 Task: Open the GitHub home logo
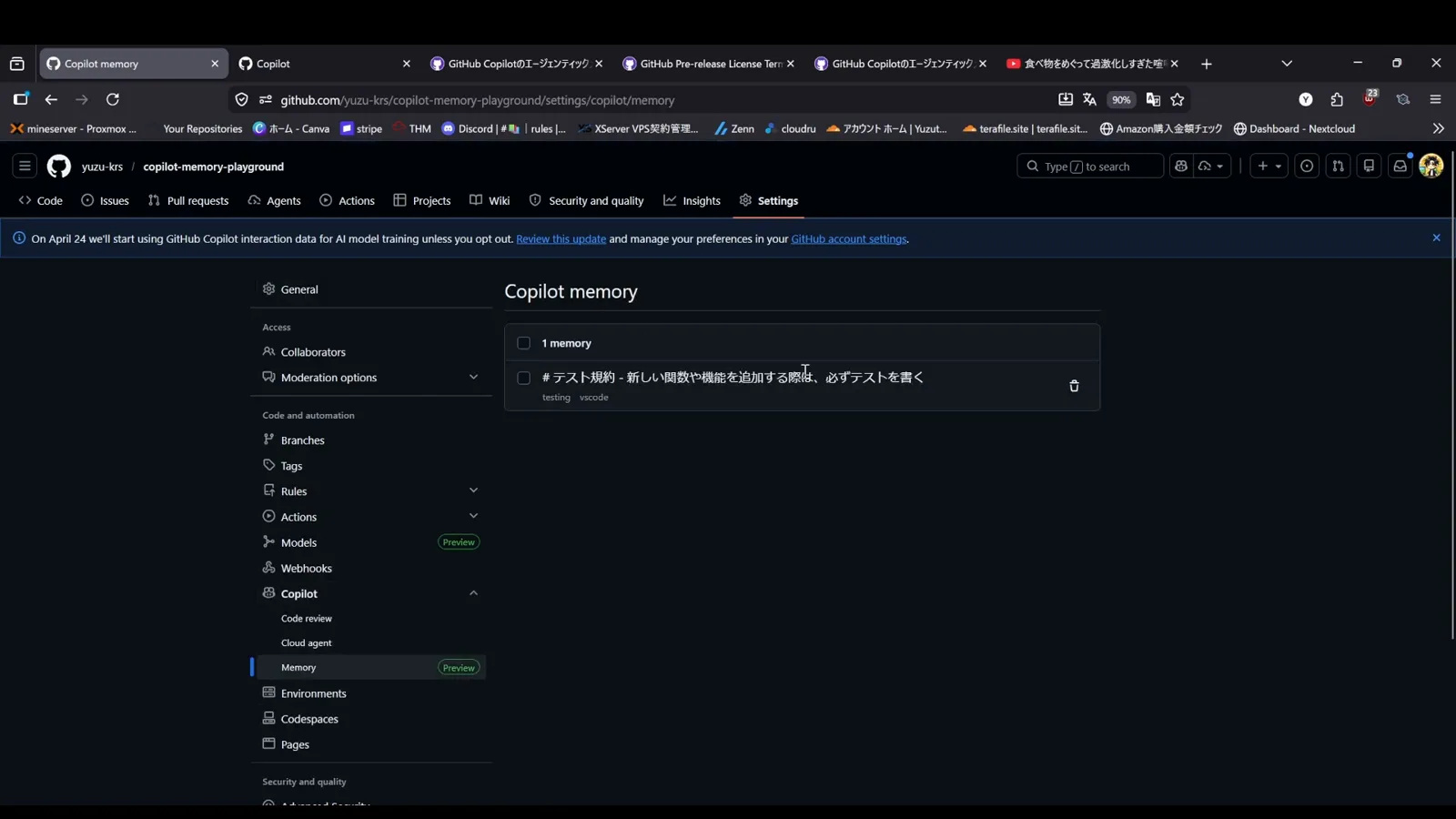click(x=59, y=167)
